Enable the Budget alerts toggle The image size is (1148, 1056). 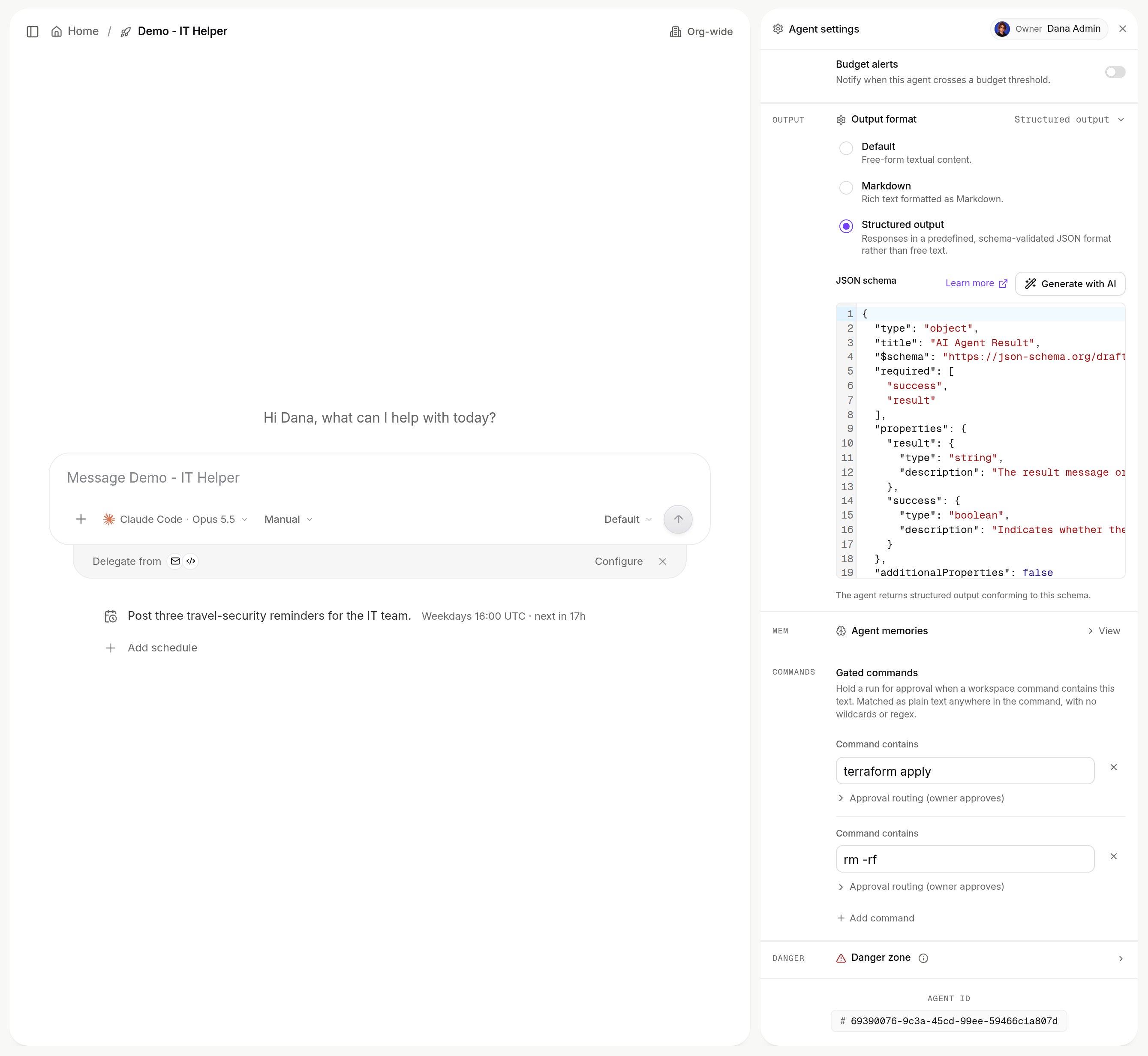1115,72
